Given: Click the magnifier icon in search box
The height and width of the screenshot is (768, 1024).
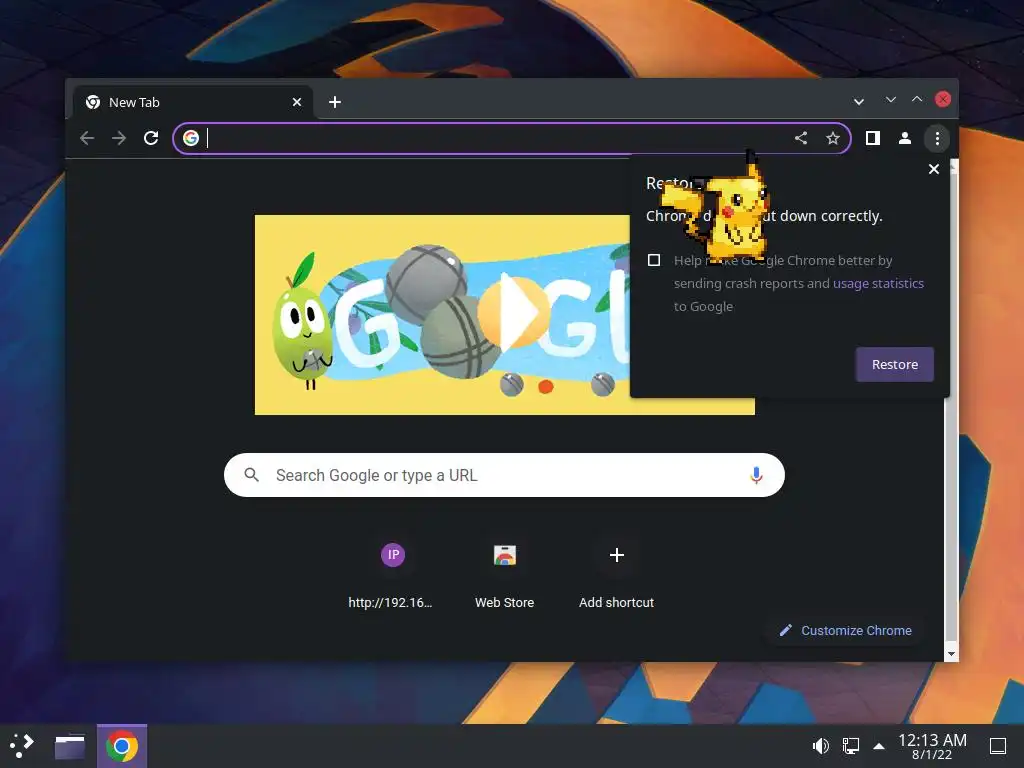Looking at the screenshot, I should (251, 475).
